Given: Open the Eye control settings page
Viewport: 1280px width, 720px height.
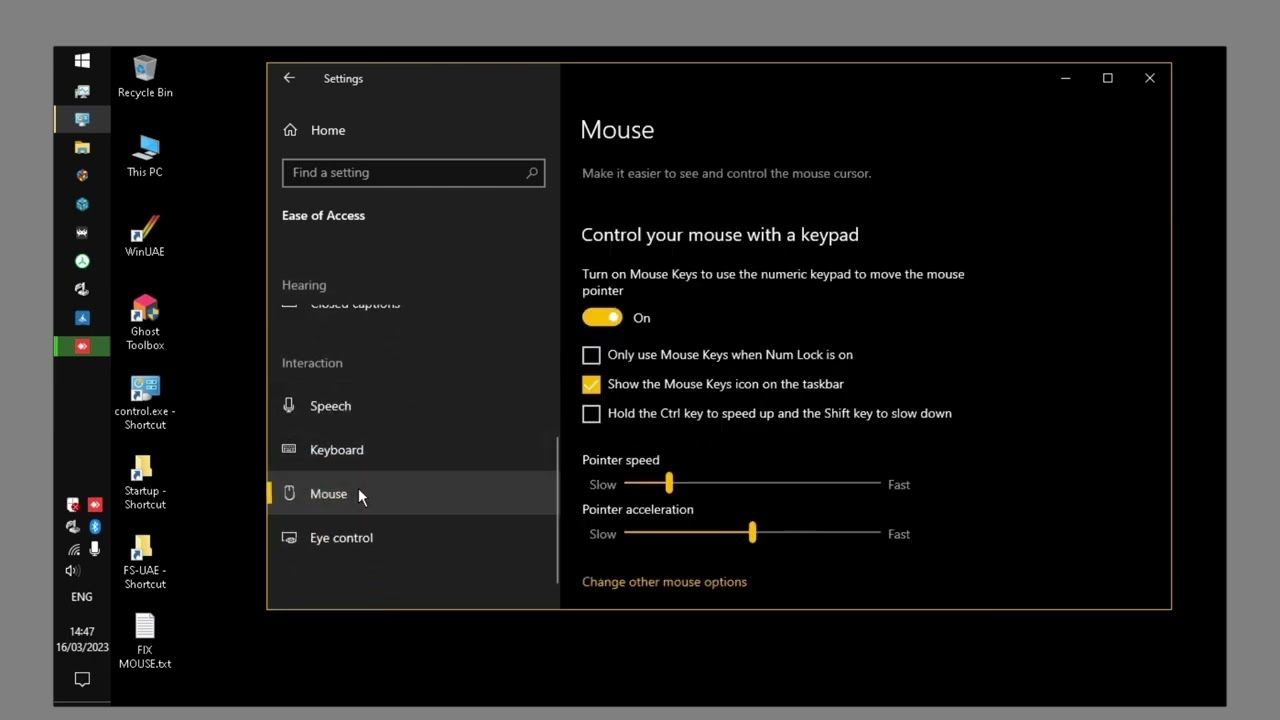Looking at the screenshot, I should coord(412,538).
